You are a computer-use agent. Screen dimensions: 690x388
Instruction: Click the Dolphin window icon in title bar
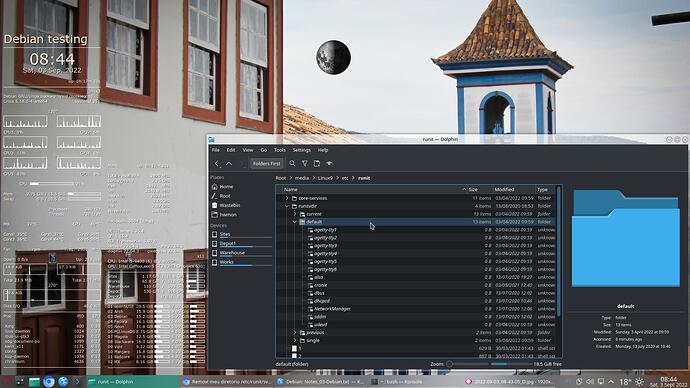coord(212,139)
